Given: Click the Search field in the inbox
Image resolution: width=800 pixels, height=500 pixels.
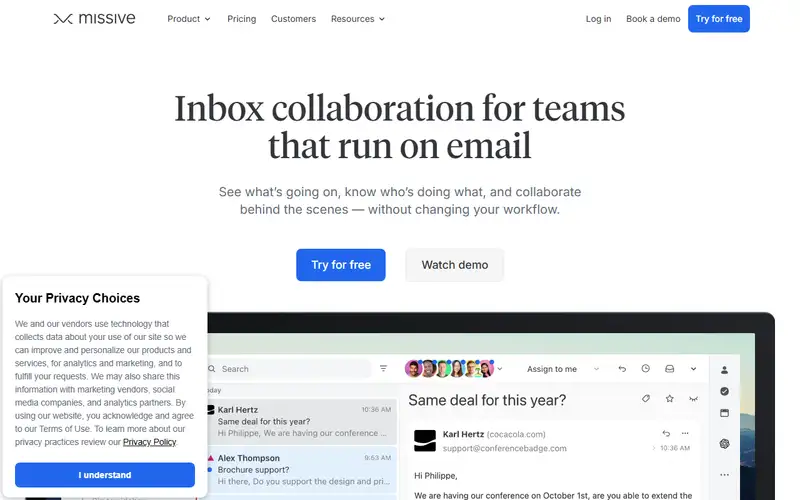Looking at the screenshot, I should point(290,369).
